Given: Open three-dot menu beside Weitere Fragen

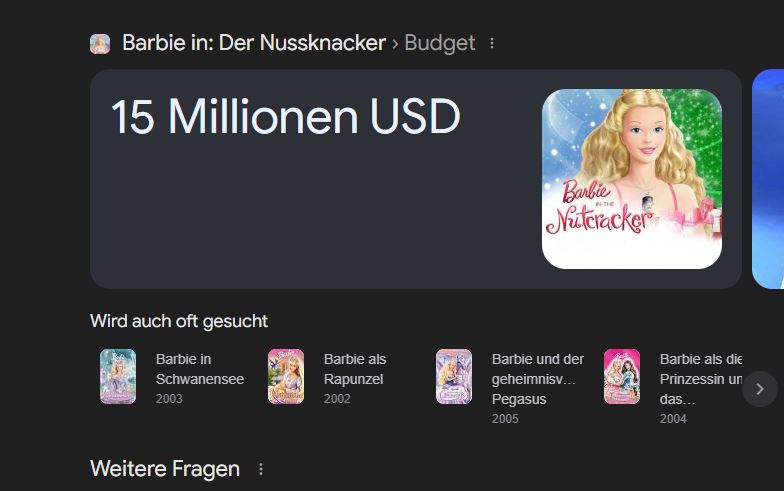Looking at the screenshot, I should (x=261, y=469).
